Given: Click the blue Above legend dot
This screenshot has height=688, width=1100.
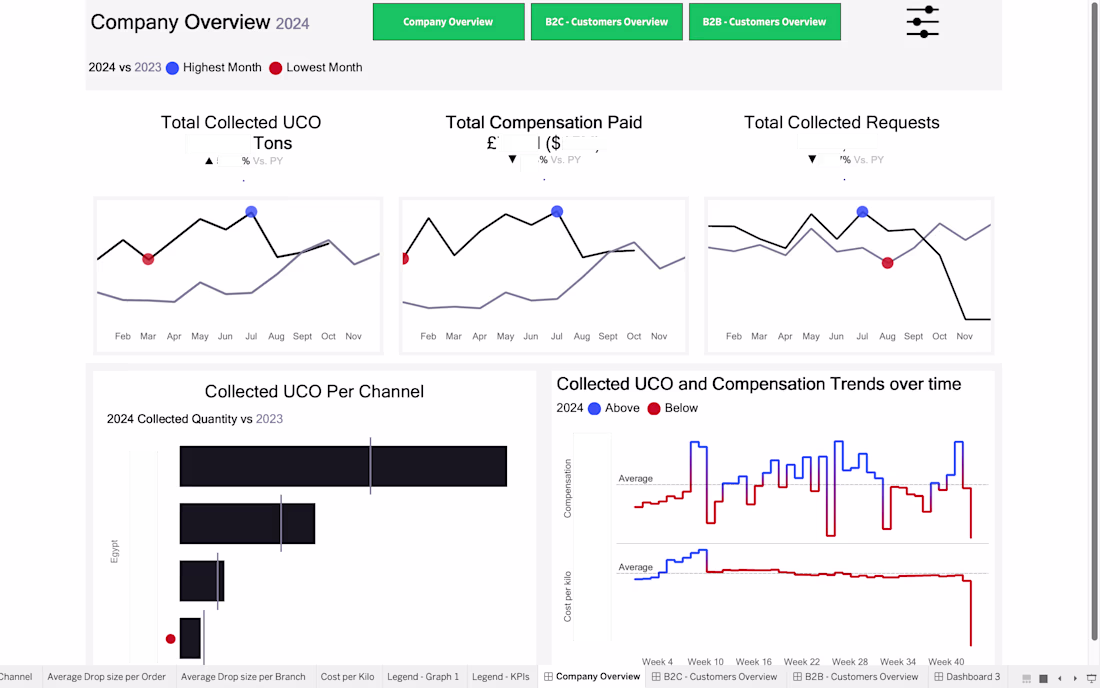Looking at the screenshot, I should pyautogui.click(x=594, y=408).
